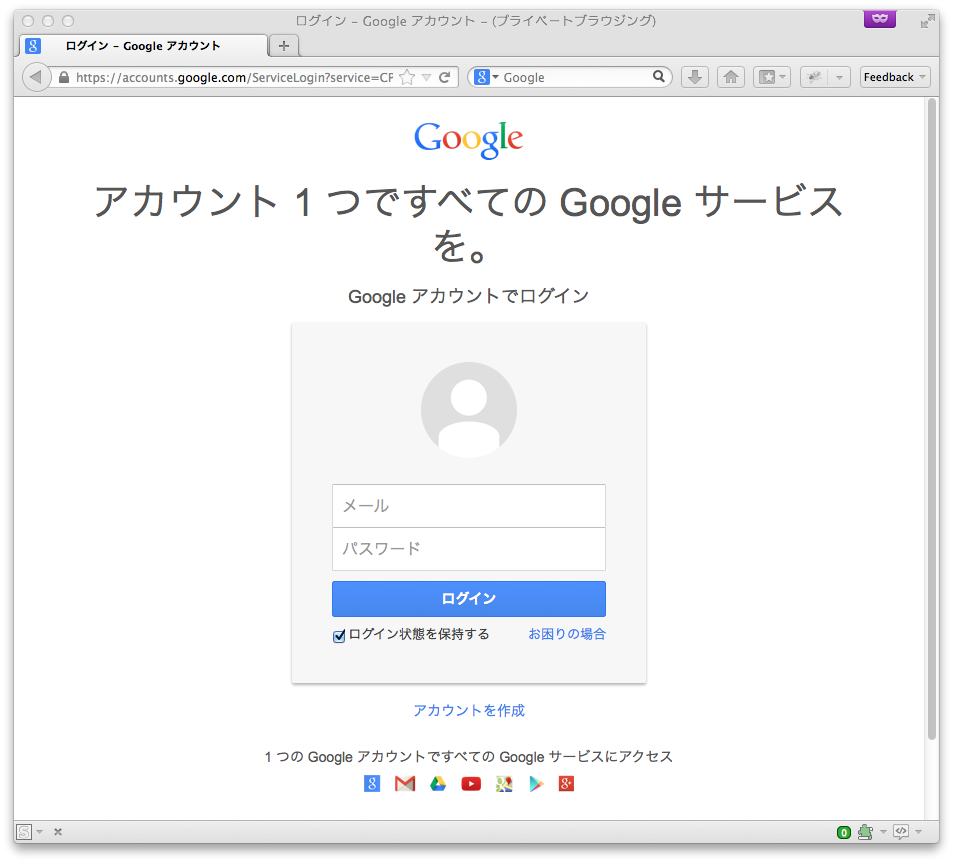Click the Google Play service icon
The height and width of the screenshot is (863, 953).
536,783
